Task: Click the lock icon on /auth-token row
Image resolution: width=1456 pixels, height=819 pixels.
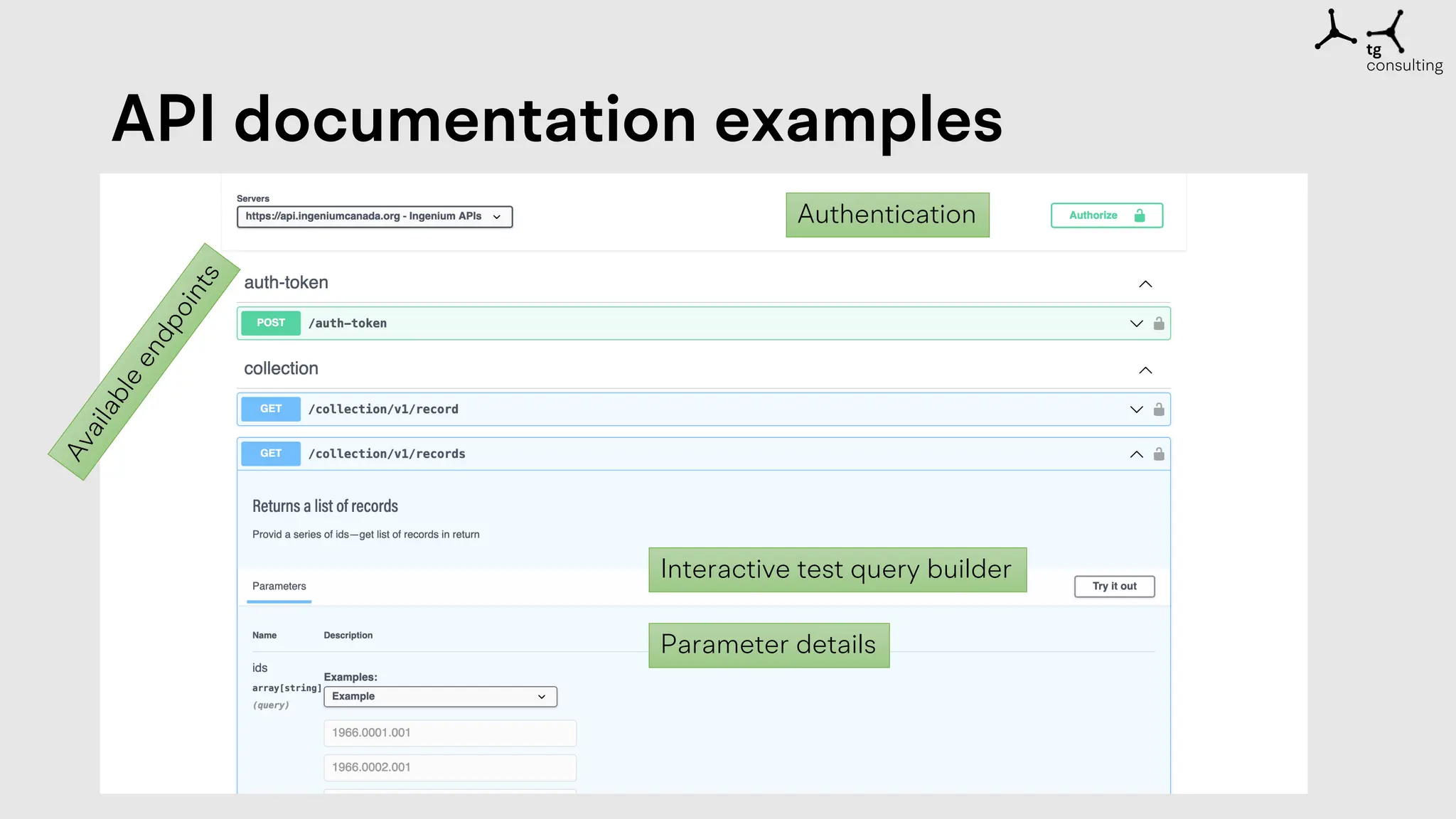Action: click(x=1159, y=323)
